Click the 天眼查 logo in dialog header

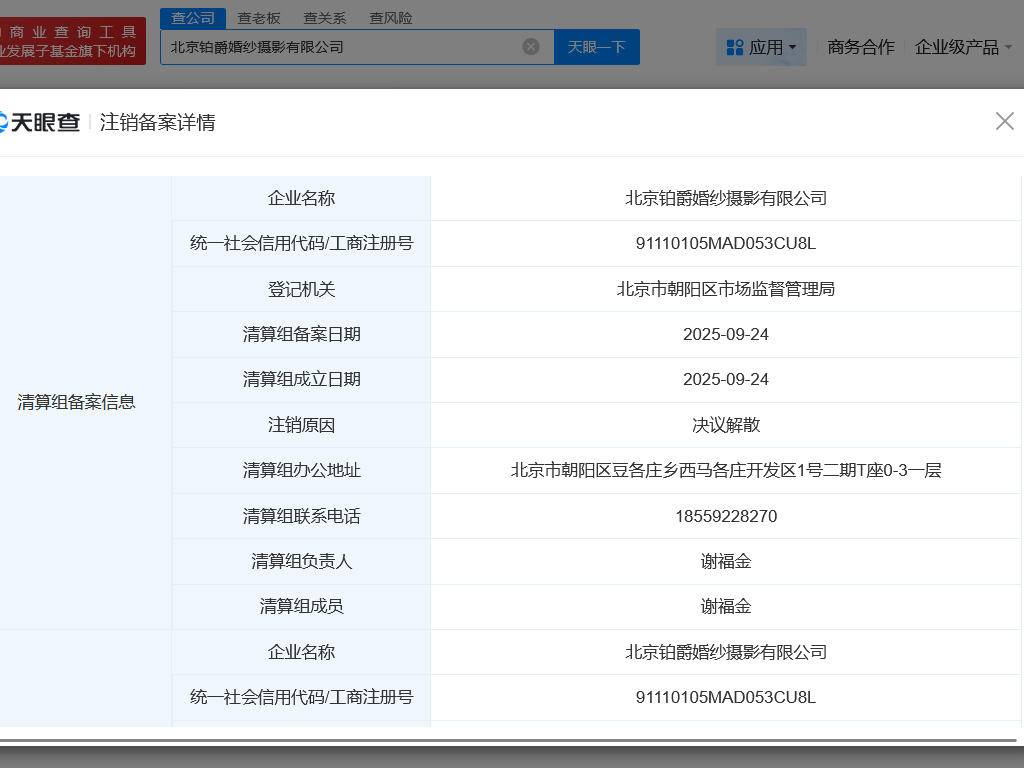click(x=40, y=122)
